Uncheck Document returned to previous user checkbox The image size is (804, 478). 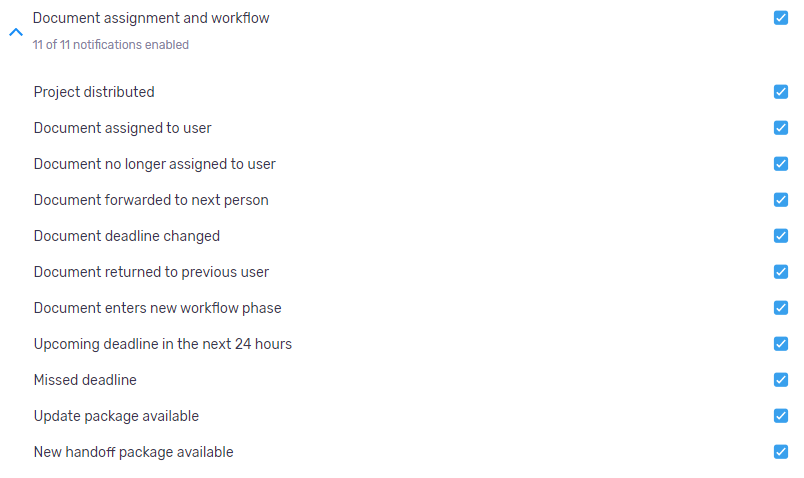(781, 272)
